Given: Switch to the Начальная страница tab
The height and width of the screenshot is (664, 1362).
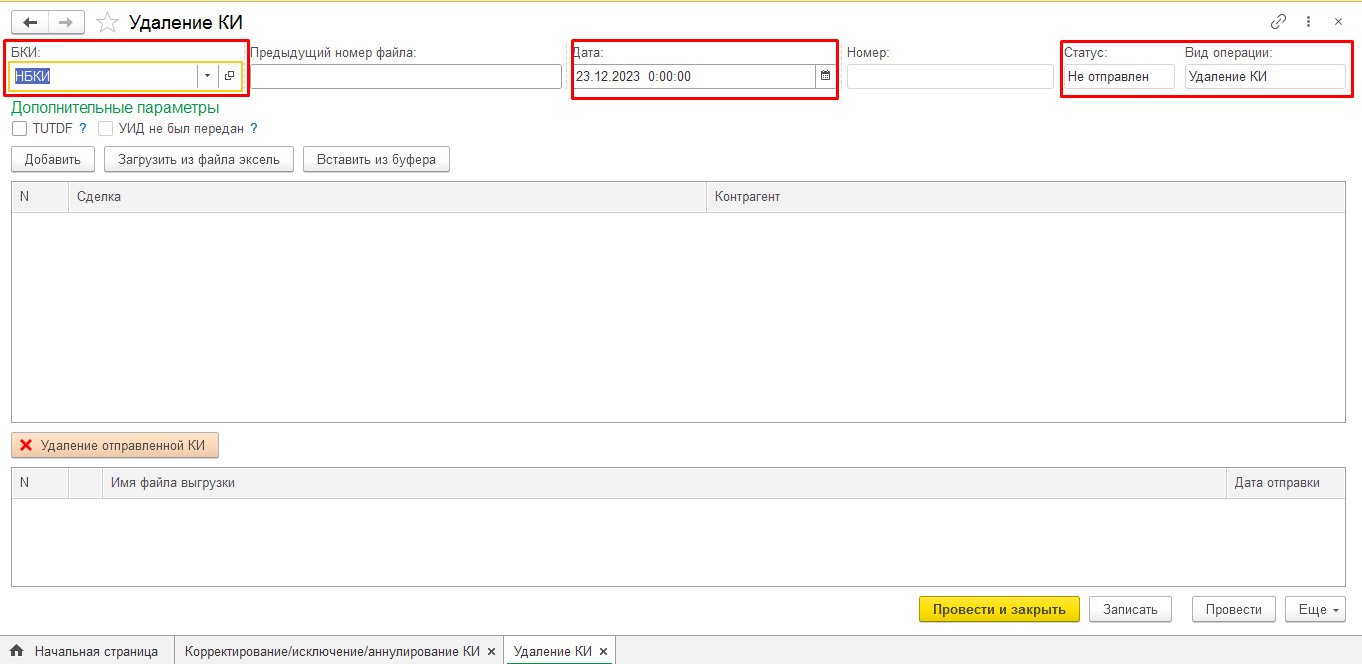Looking at the screenshot, I should coord(87,651).
